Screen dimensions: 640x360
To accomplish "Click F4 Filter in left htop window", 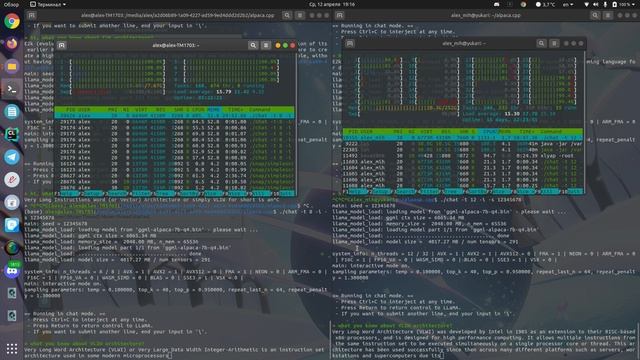I will tap(140, 193).
